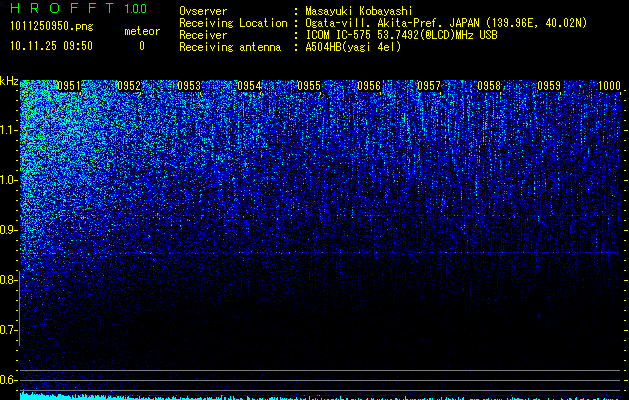Image resolution: width=629 pixels, height=400 pixels.
Task: Click the ICOM IC-575 receiver text
Action: (401, 35)
